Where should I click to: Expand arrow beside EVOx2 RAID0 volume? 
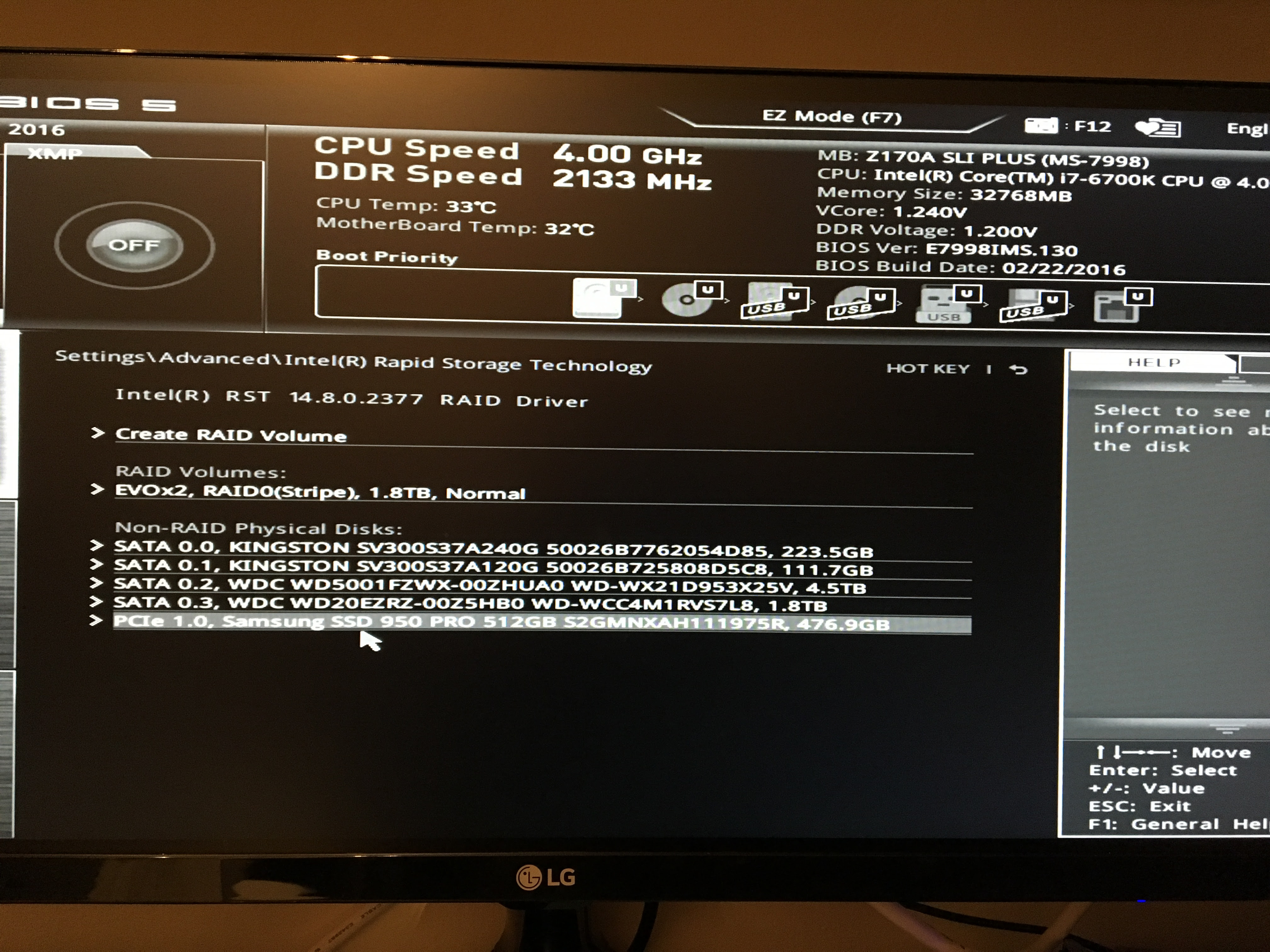pos(97,490)
